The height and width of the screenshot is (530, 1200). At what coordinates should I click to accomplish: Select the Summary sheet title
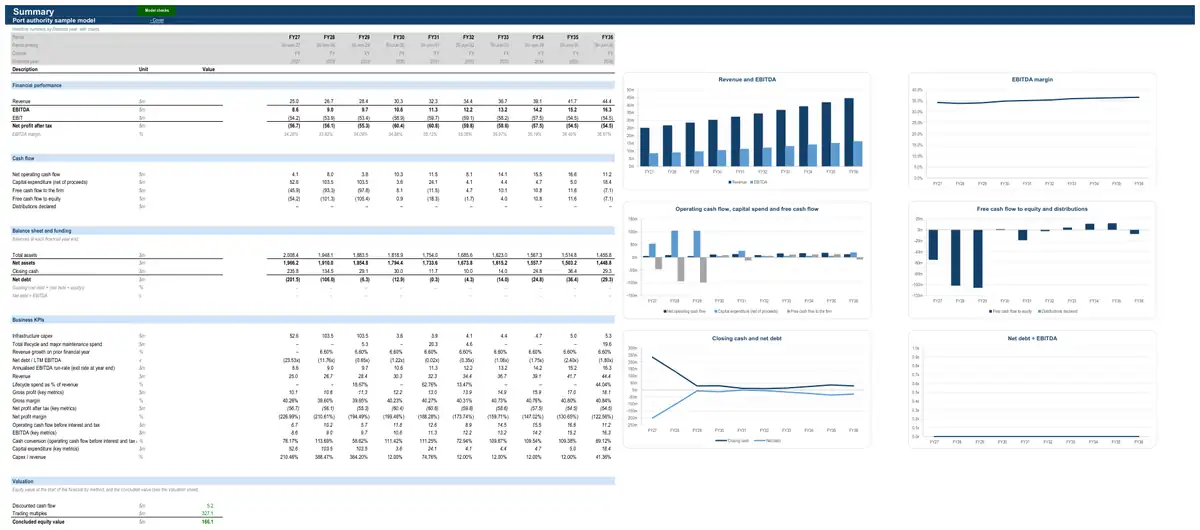pyautogui.click(x=33, y=10)
